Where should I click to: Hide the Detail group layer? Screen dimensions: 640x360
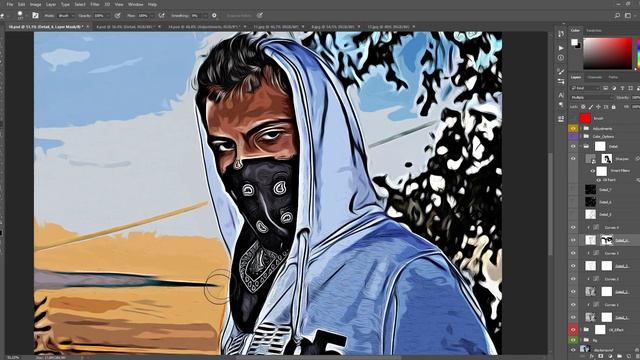click(x=573, y=146)
